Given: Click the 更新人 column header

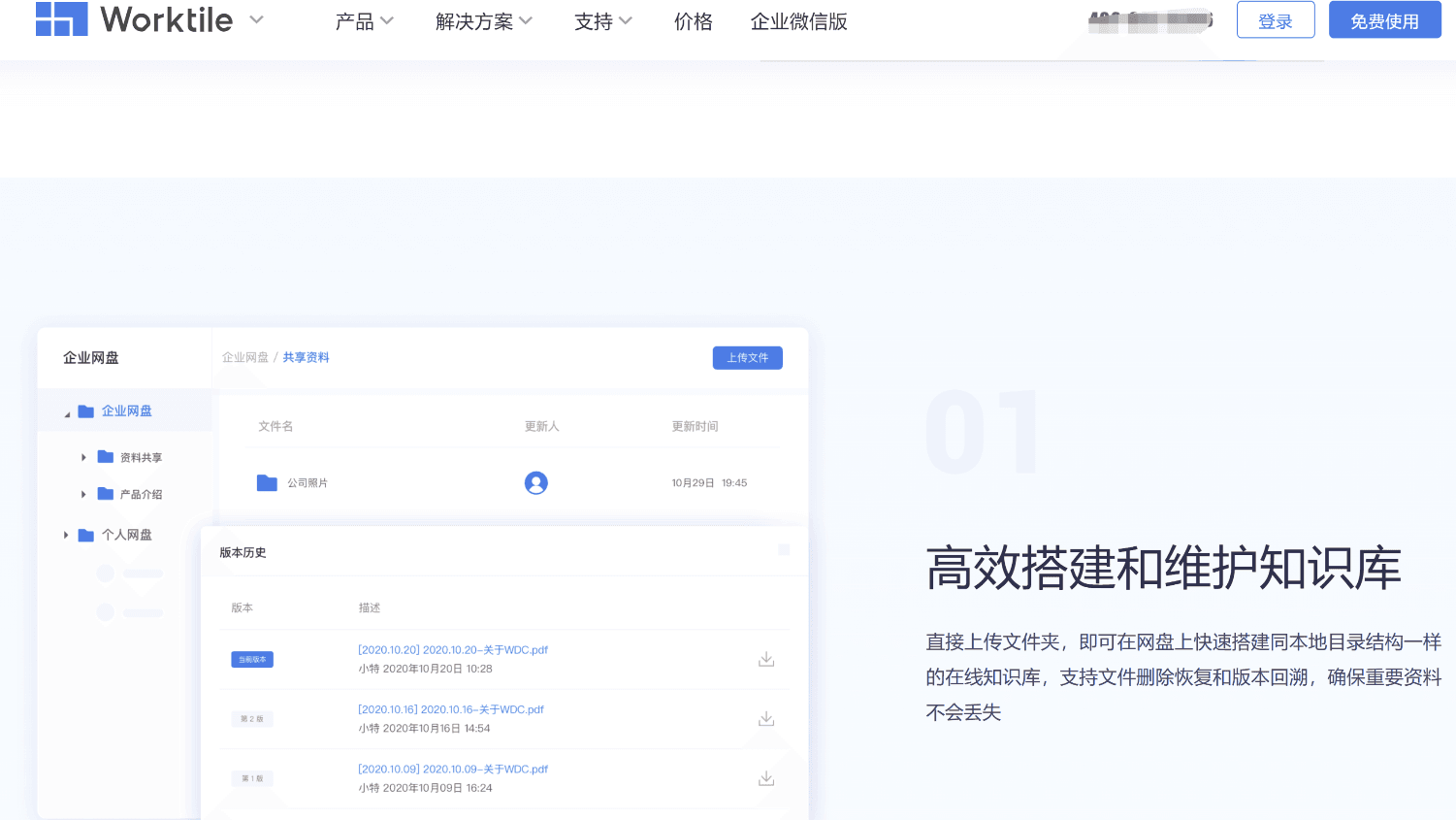Looking at the screenshot, I should pos(542,426).
